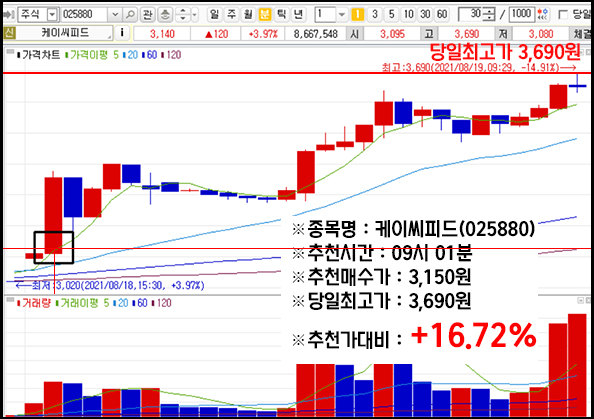Click the 저 low price label
This screenshot has height=419, width=594.
click(x=503, y=34)
